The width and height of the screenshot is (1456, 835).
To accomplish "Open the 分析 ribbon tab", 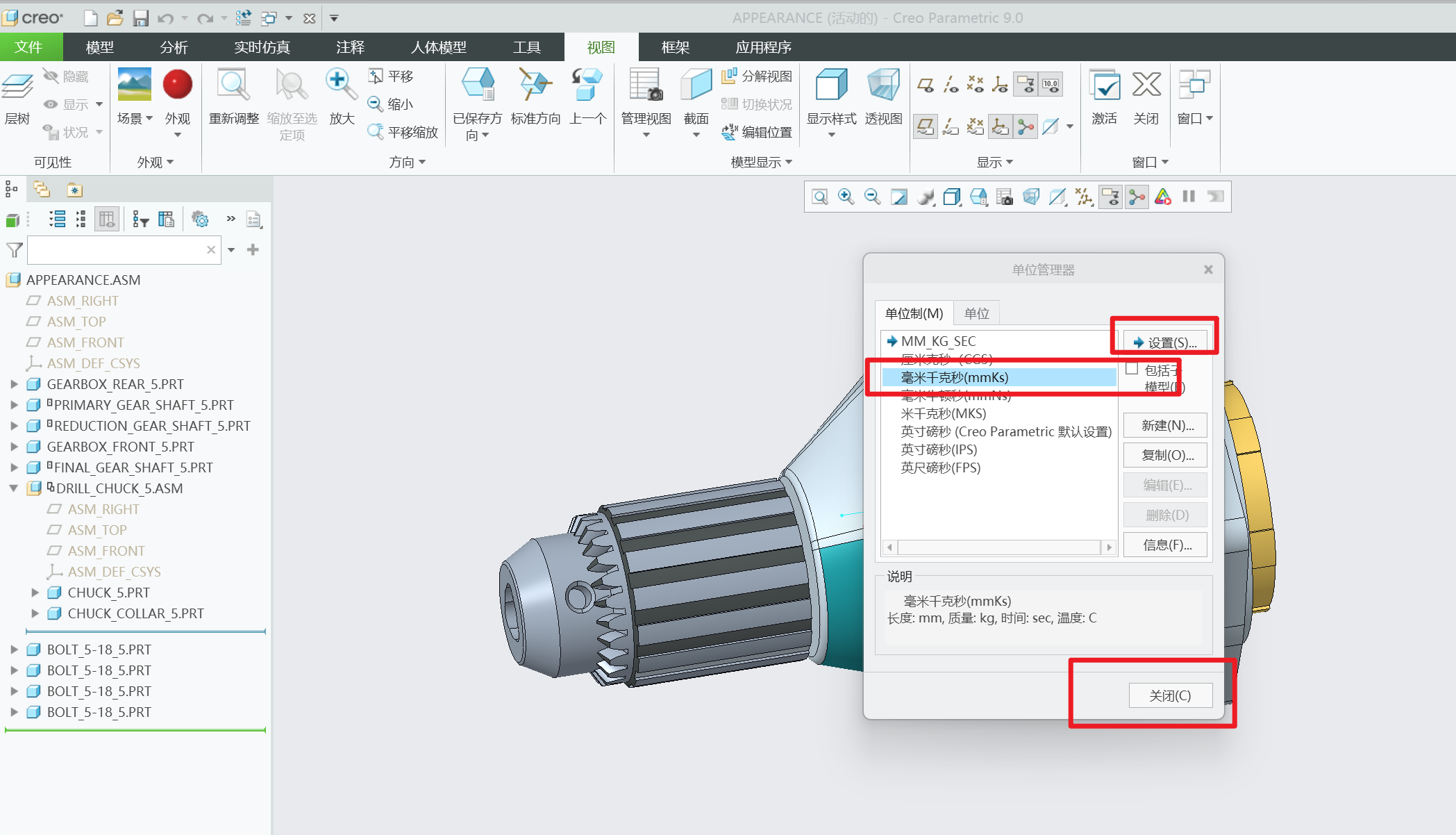I will coord(174,47).
